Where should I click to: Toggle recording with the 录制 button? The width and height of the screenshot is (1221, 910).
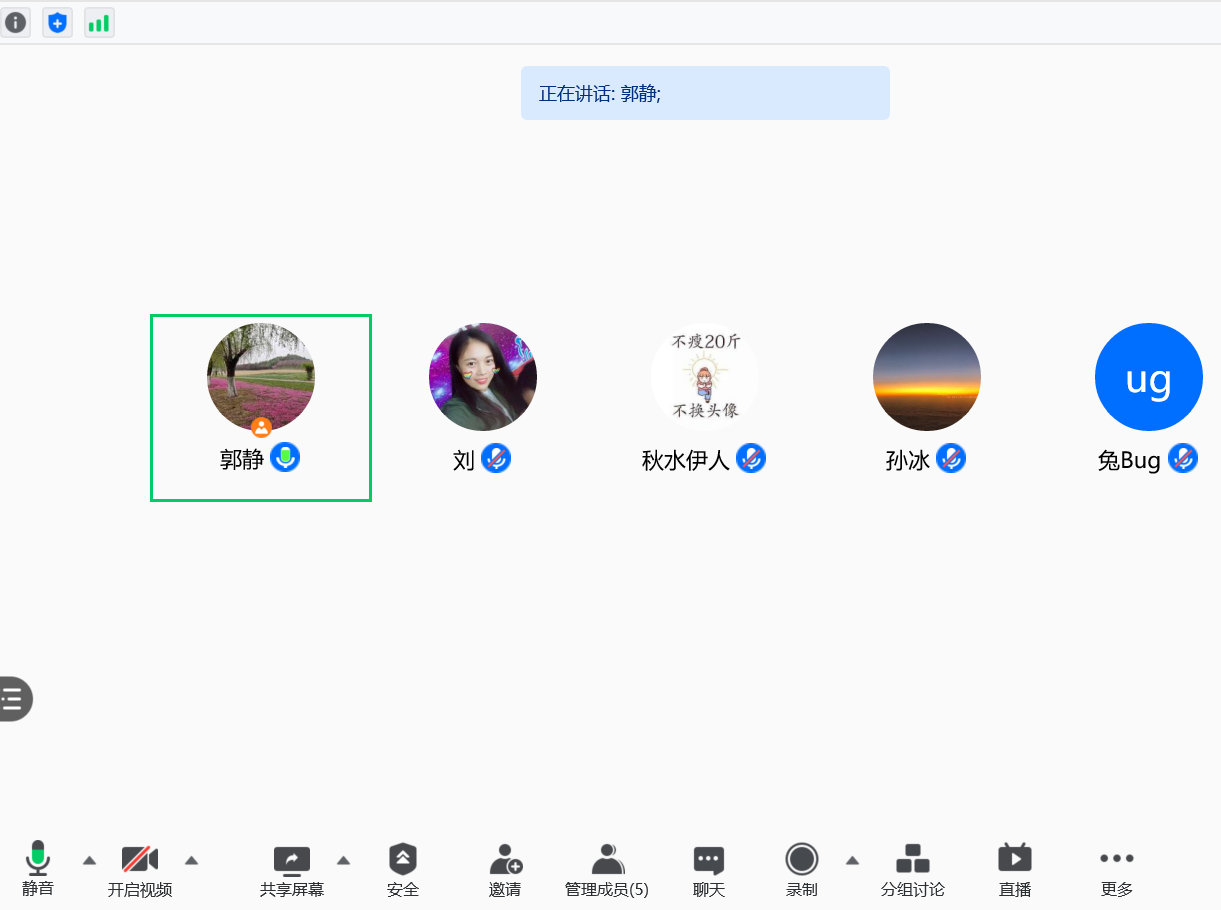tap(801, 869)
